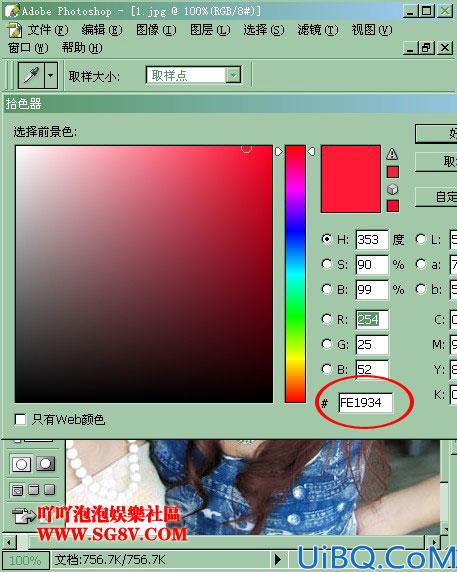Enable the 只有Web颜色 checkbox
The width and height of the screenshot is (457, 572).
[20, 419]
